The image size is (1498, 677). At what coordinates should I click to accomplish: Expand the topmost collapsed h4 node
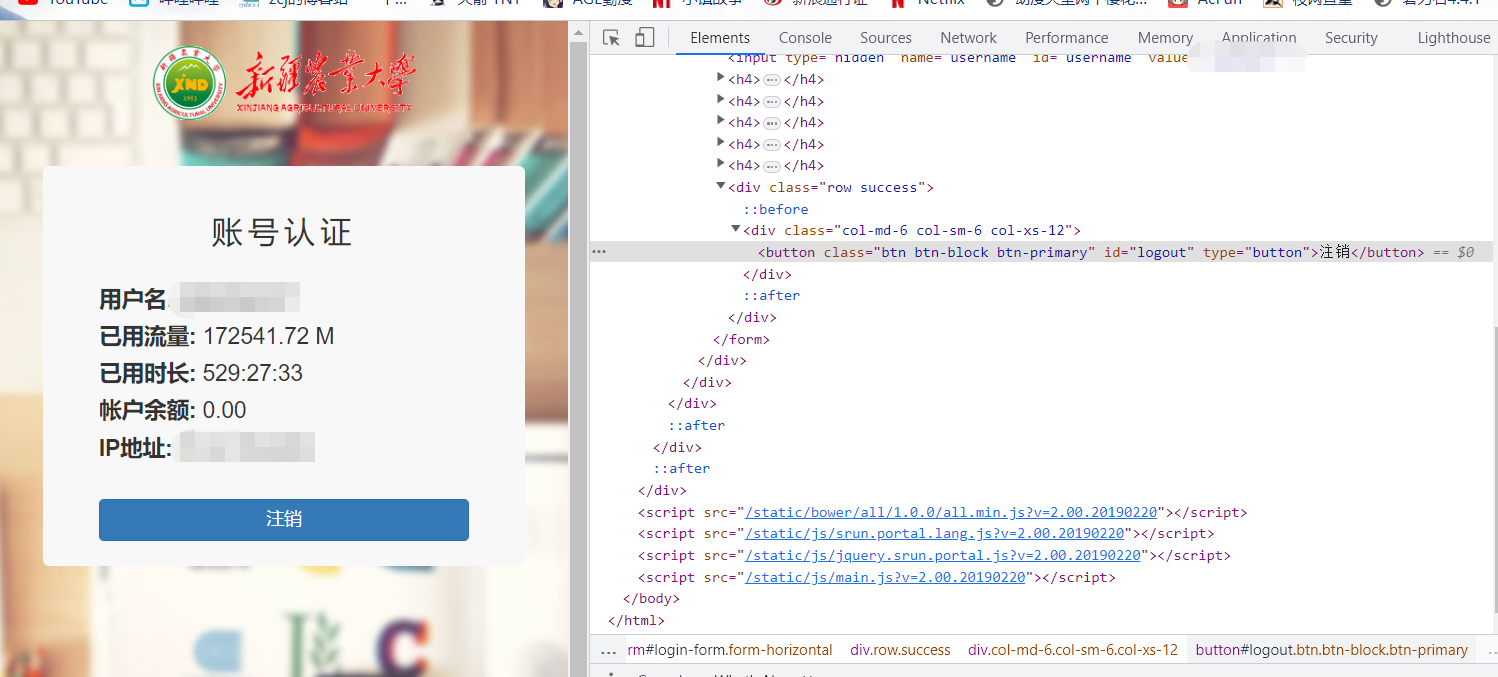click(721, 79)
